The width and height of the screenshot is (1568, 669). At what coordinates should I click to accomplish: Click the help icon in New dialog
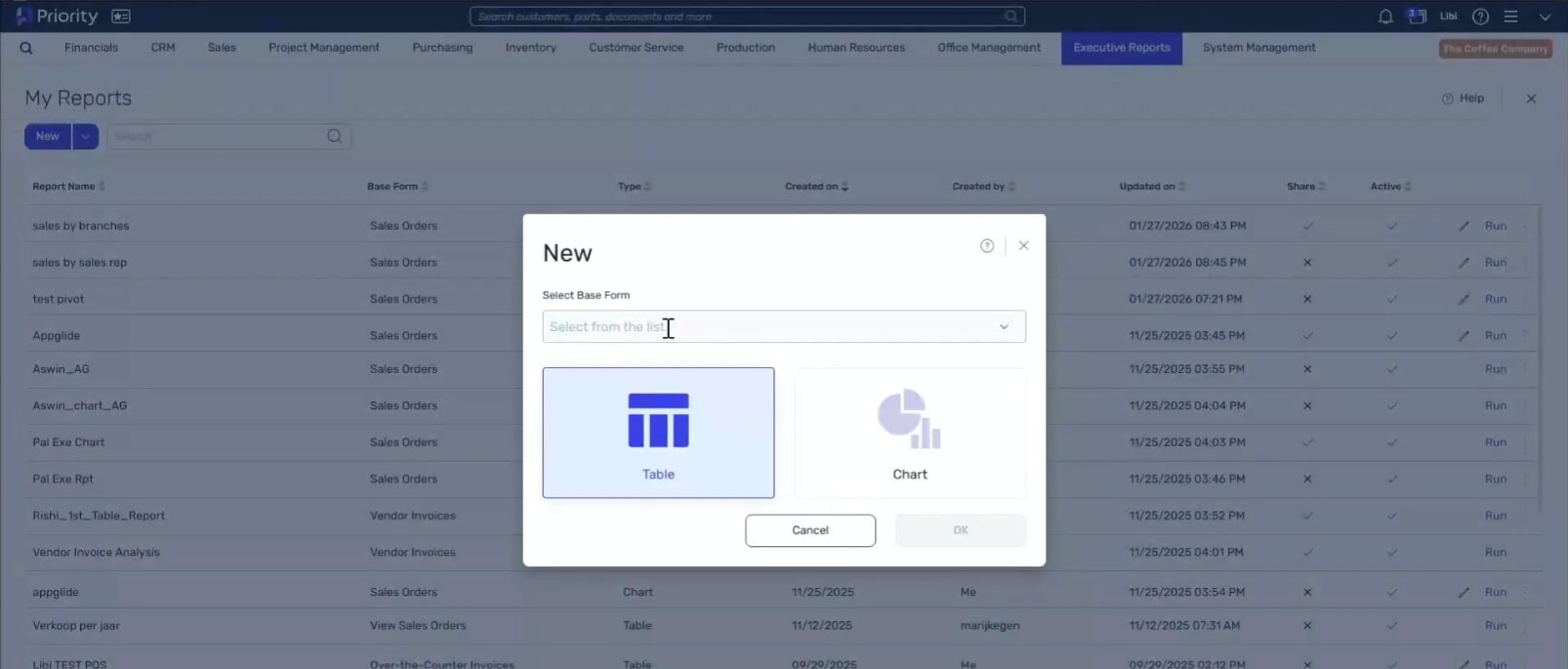[987, 246]
